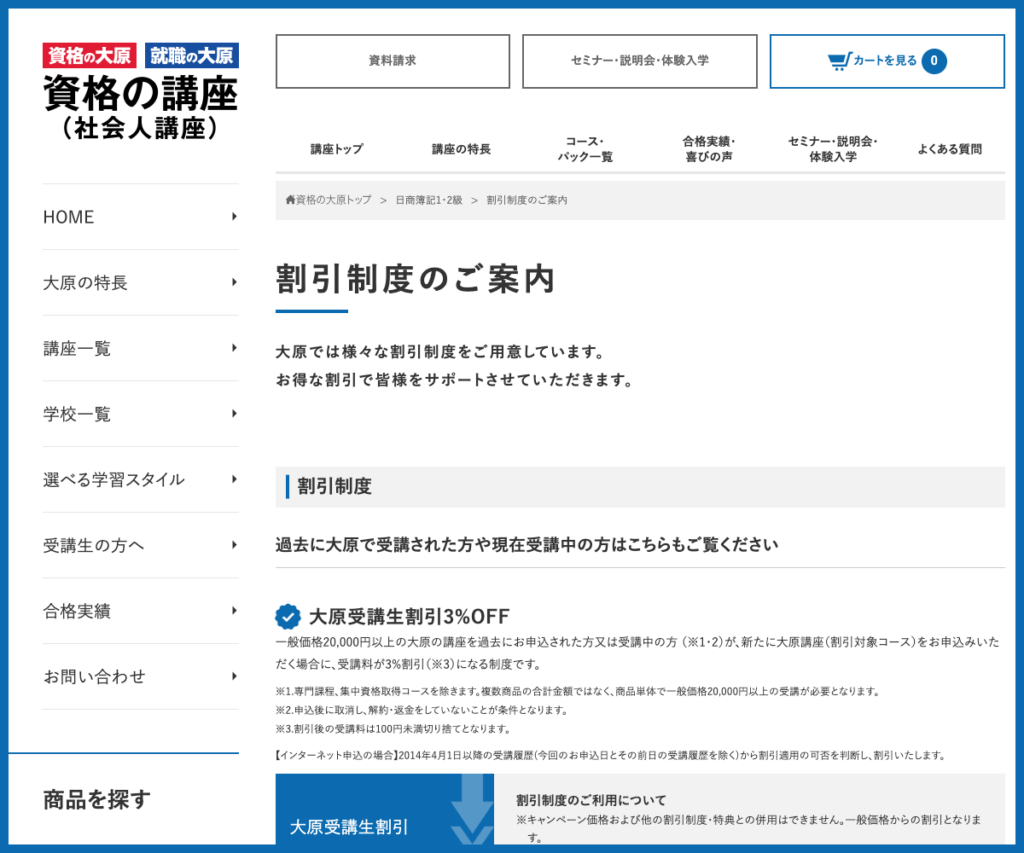Open 選べる学習スタイル sidebar item
This screenshot has height=853, width=1024.
140,479
